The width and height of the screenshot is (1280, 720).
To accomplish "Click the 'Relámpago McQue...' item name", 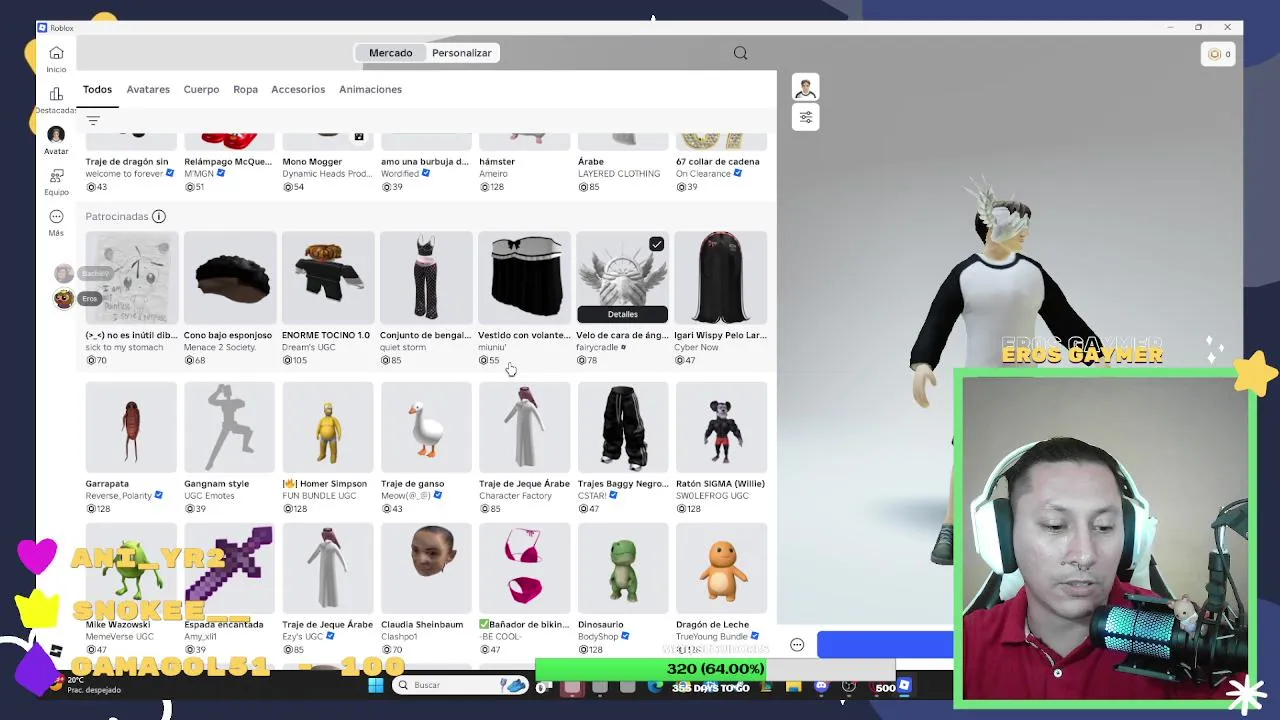I will [x=228, y=161].
